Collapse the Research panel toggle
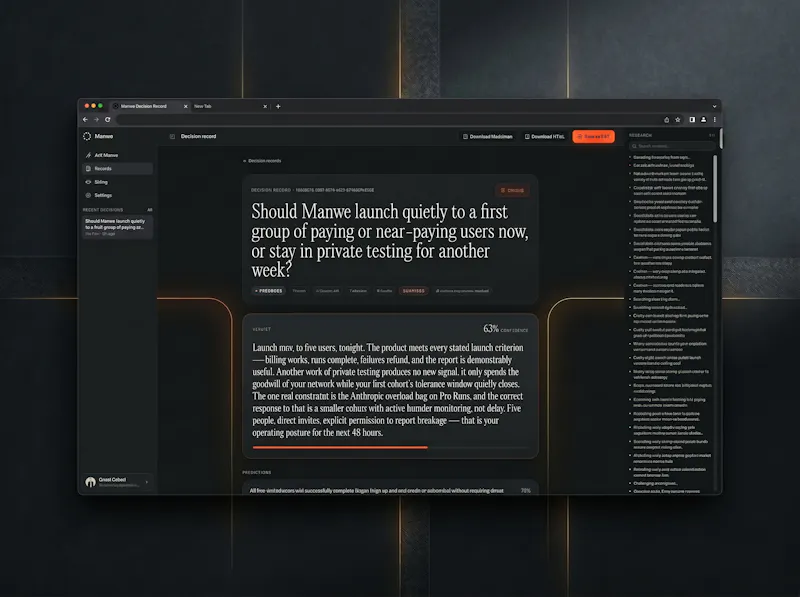Image resolution: width=800 pixels, height=597 pixels. pos(712,135)
